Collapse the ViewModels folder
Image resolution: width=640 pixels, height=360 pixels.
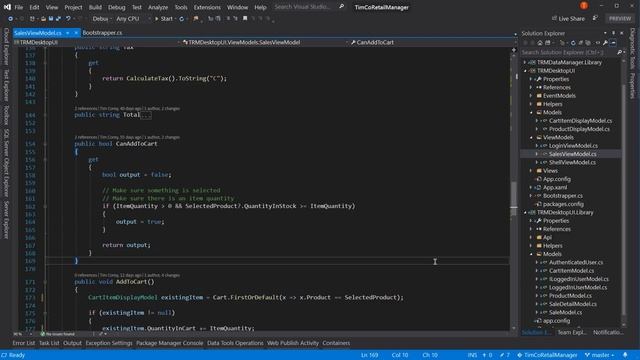pyautogui.click(x=531, y=138)
